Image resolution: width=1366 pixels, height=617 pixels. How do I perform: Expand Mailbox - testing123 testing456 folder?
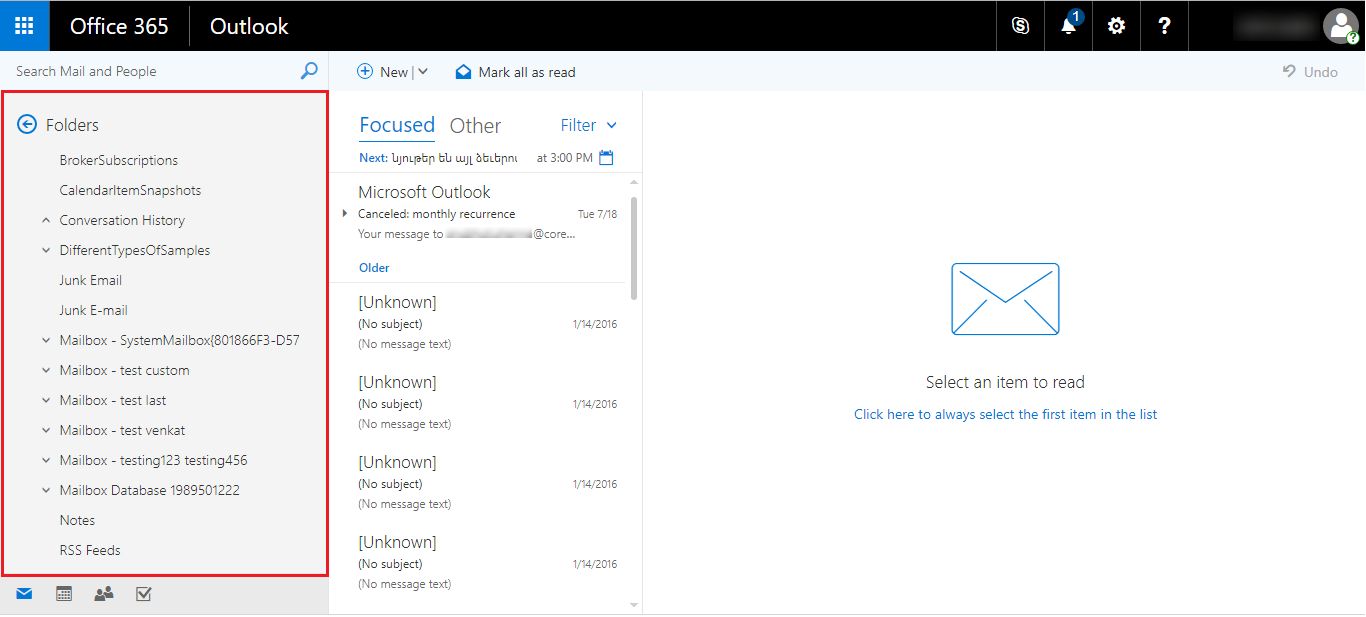click(x=46, y=460)
